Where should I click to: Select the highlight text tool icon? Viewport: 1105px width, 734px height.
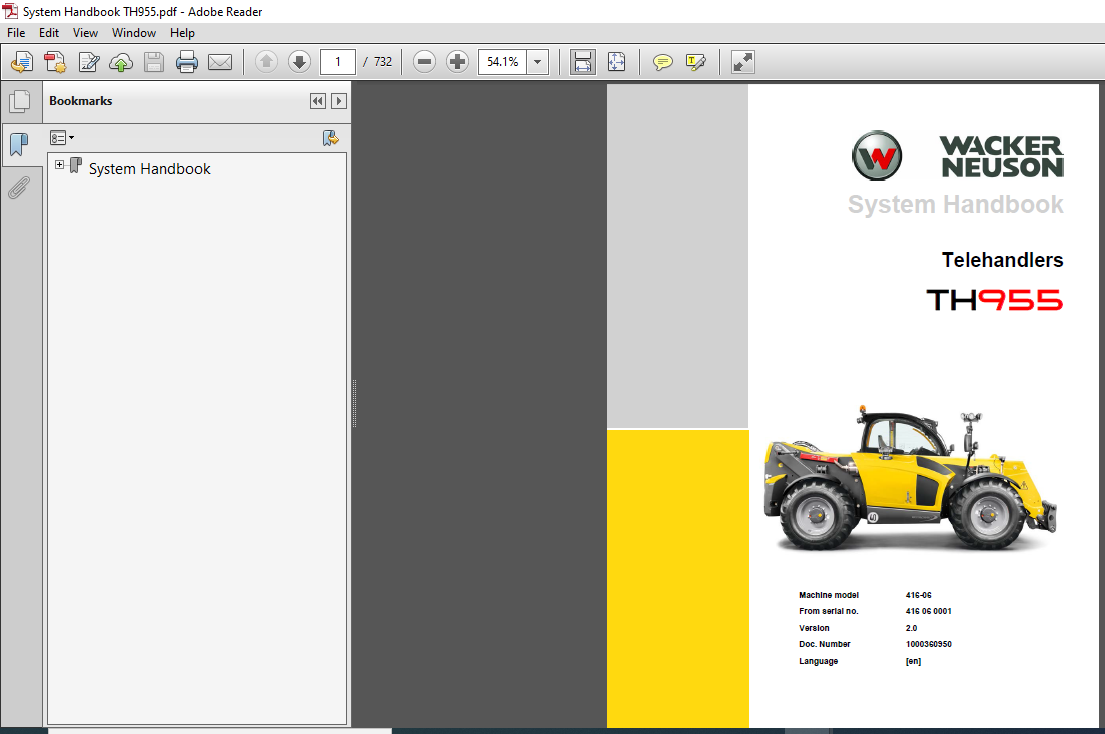[x=695, y=63]
